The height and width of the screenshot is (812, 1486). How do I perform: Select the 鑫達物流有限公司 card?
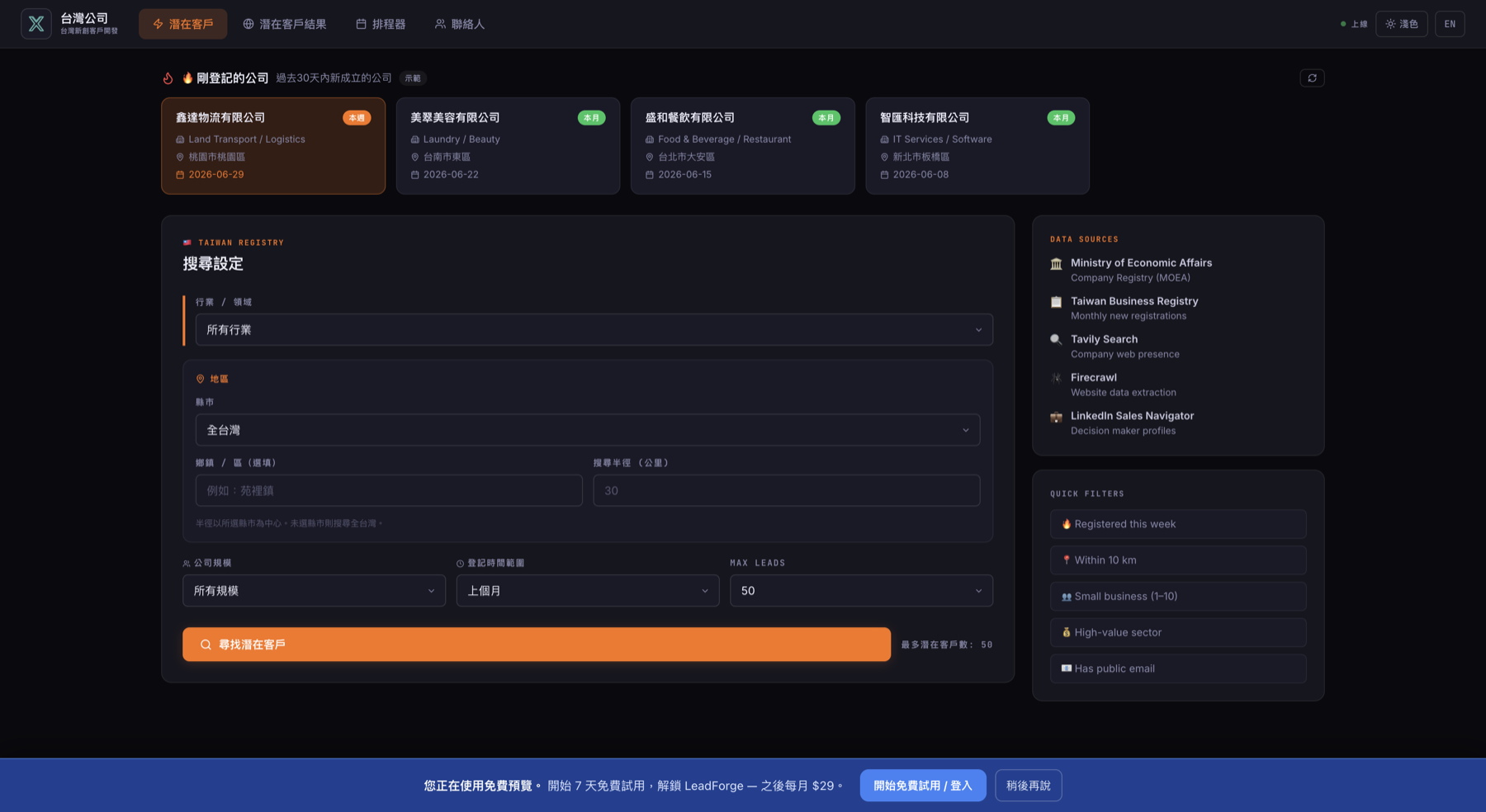point(273,146)
